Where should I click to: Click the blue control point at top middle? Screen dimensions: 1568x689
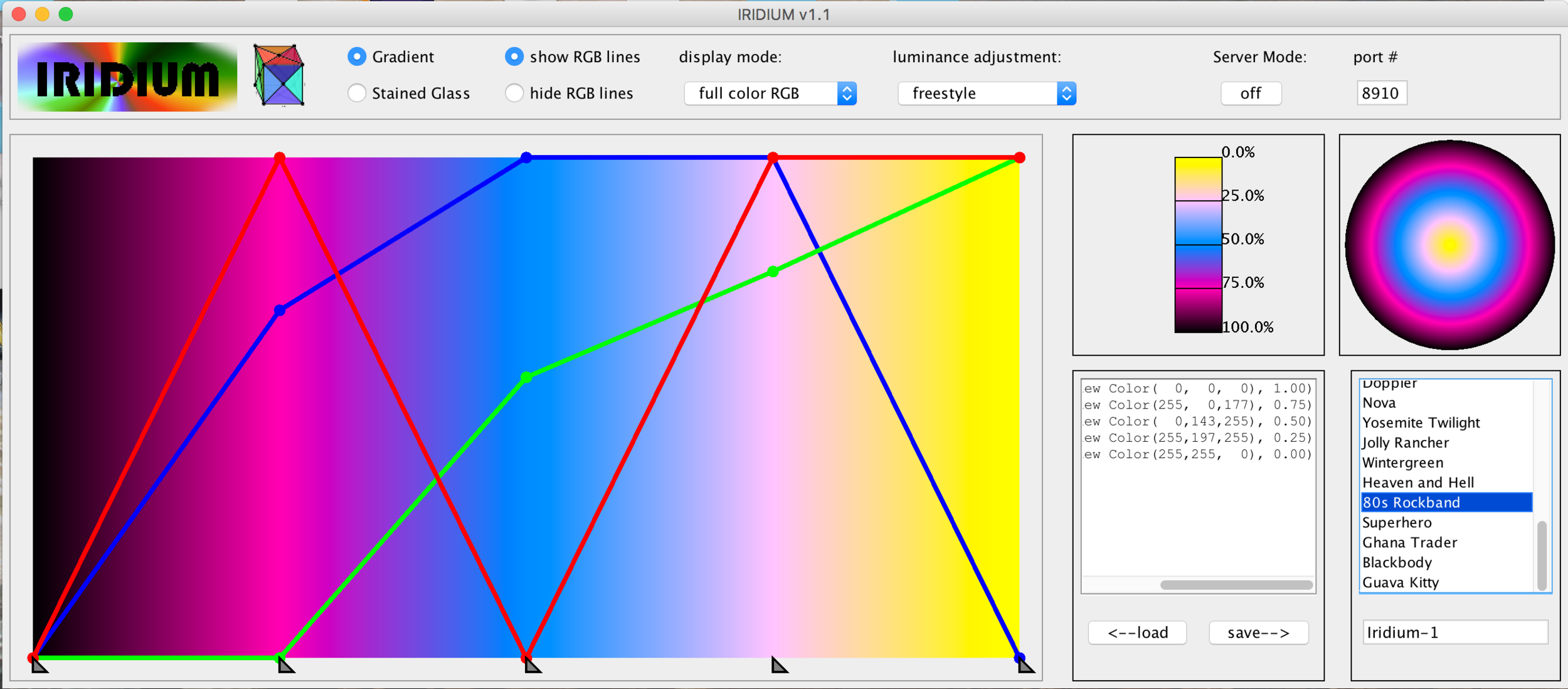click(526, 157)
